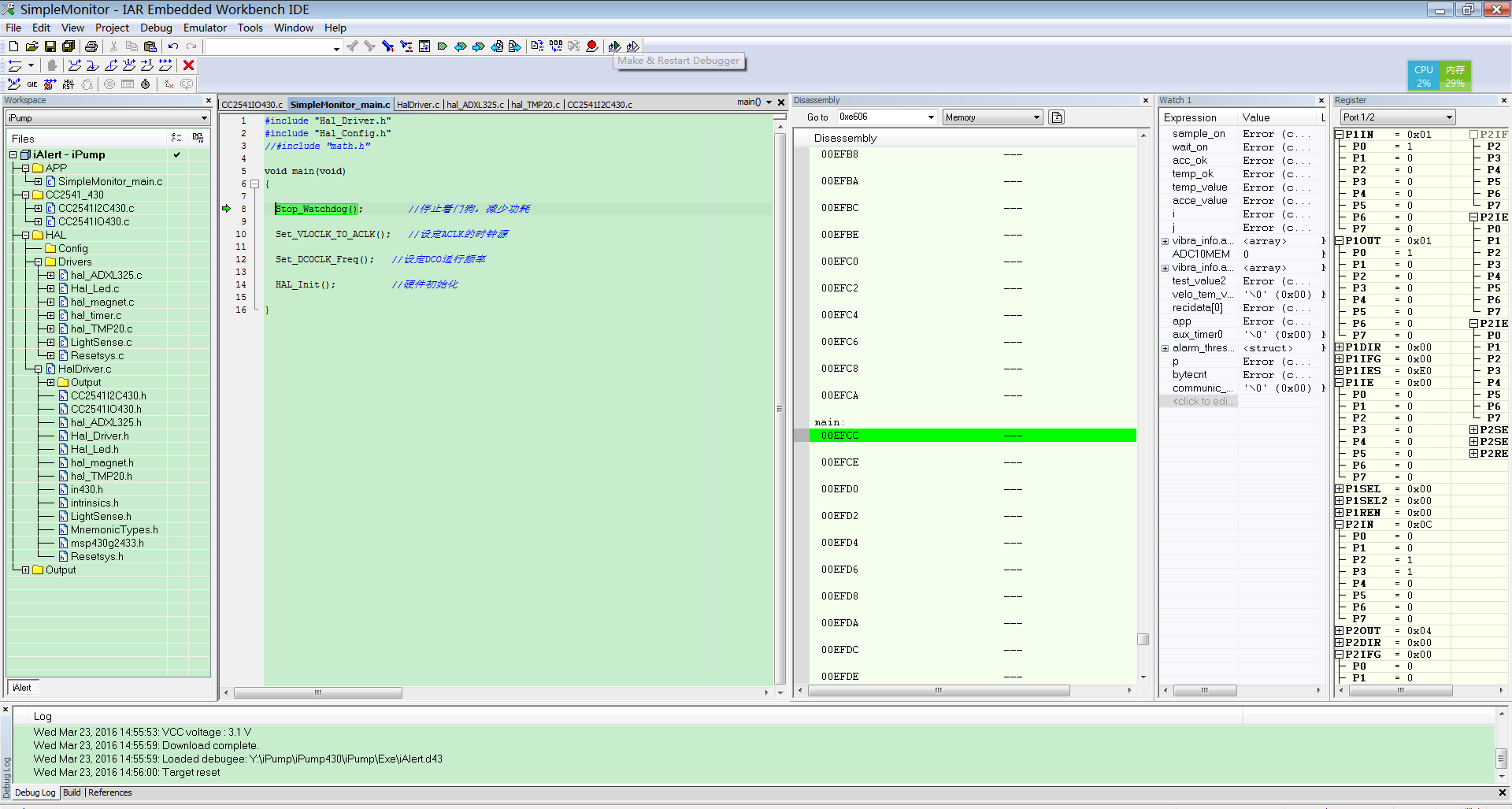The height and width of the screenshot is (809, 1512).
Task: Switch to the Build log tab
Action: [x=72, y=792]
